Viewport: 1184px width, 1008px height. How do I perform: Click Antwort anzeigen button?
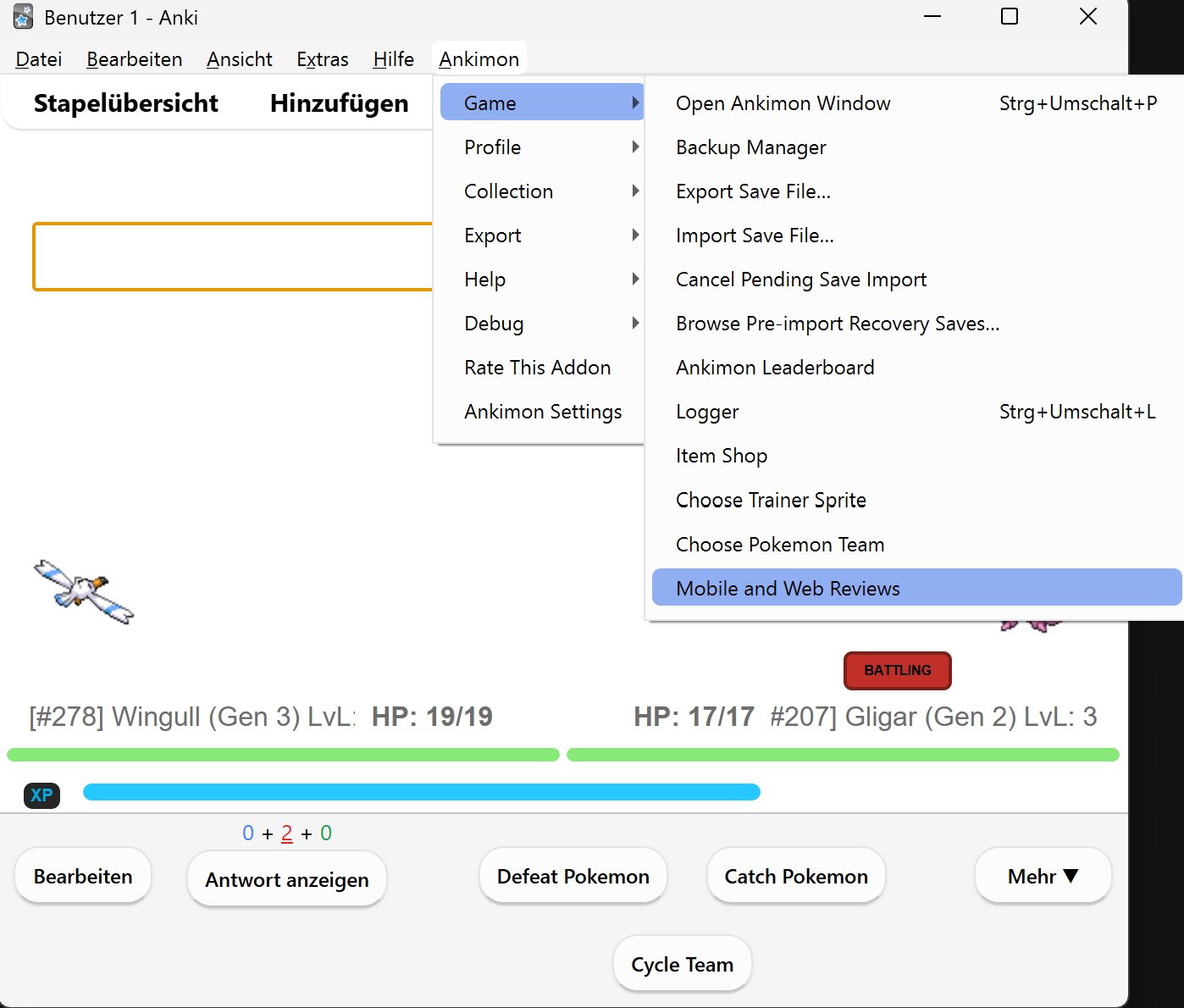(x=287, y=879)
